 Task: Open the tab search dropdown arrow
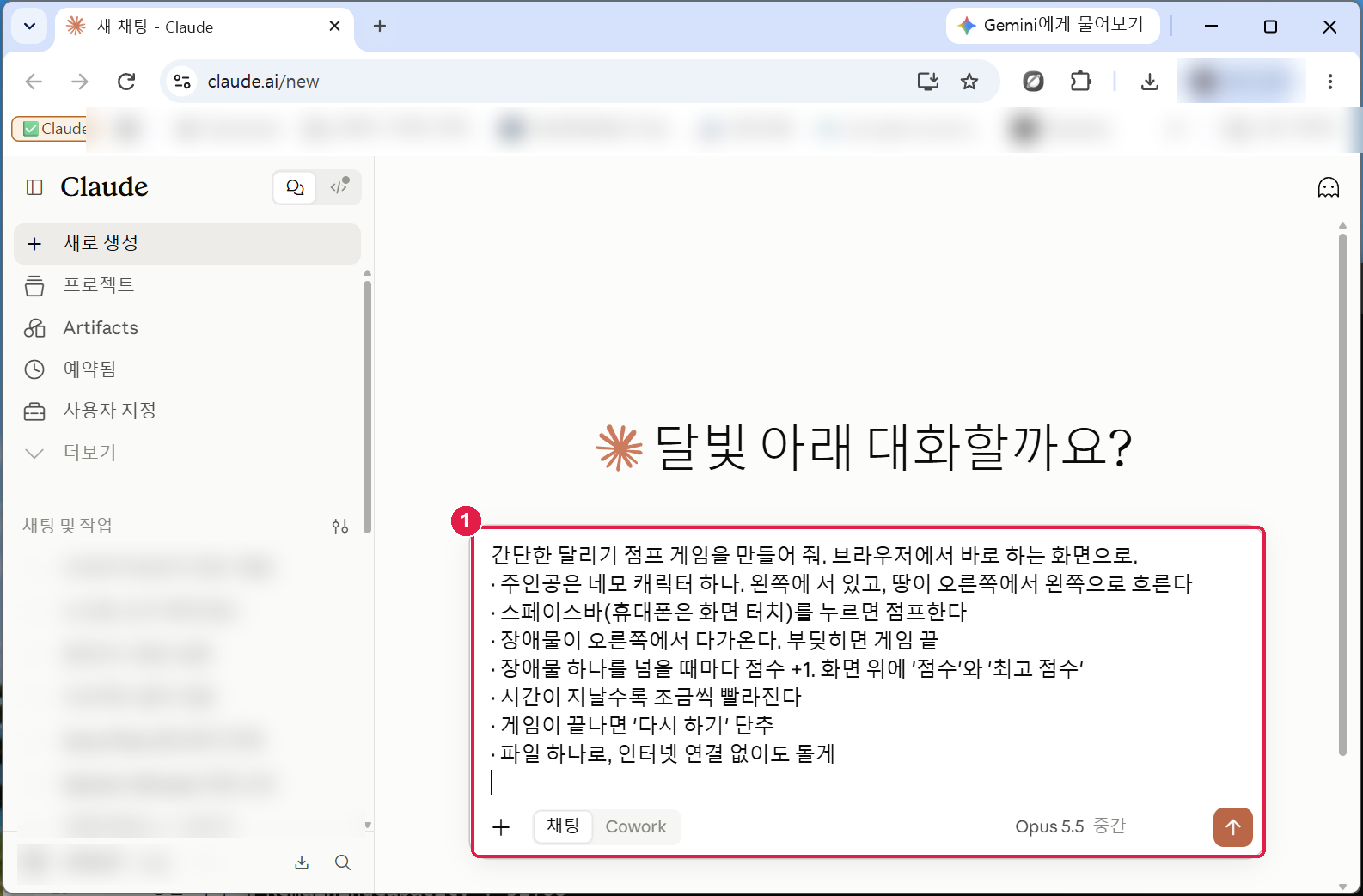30,27
